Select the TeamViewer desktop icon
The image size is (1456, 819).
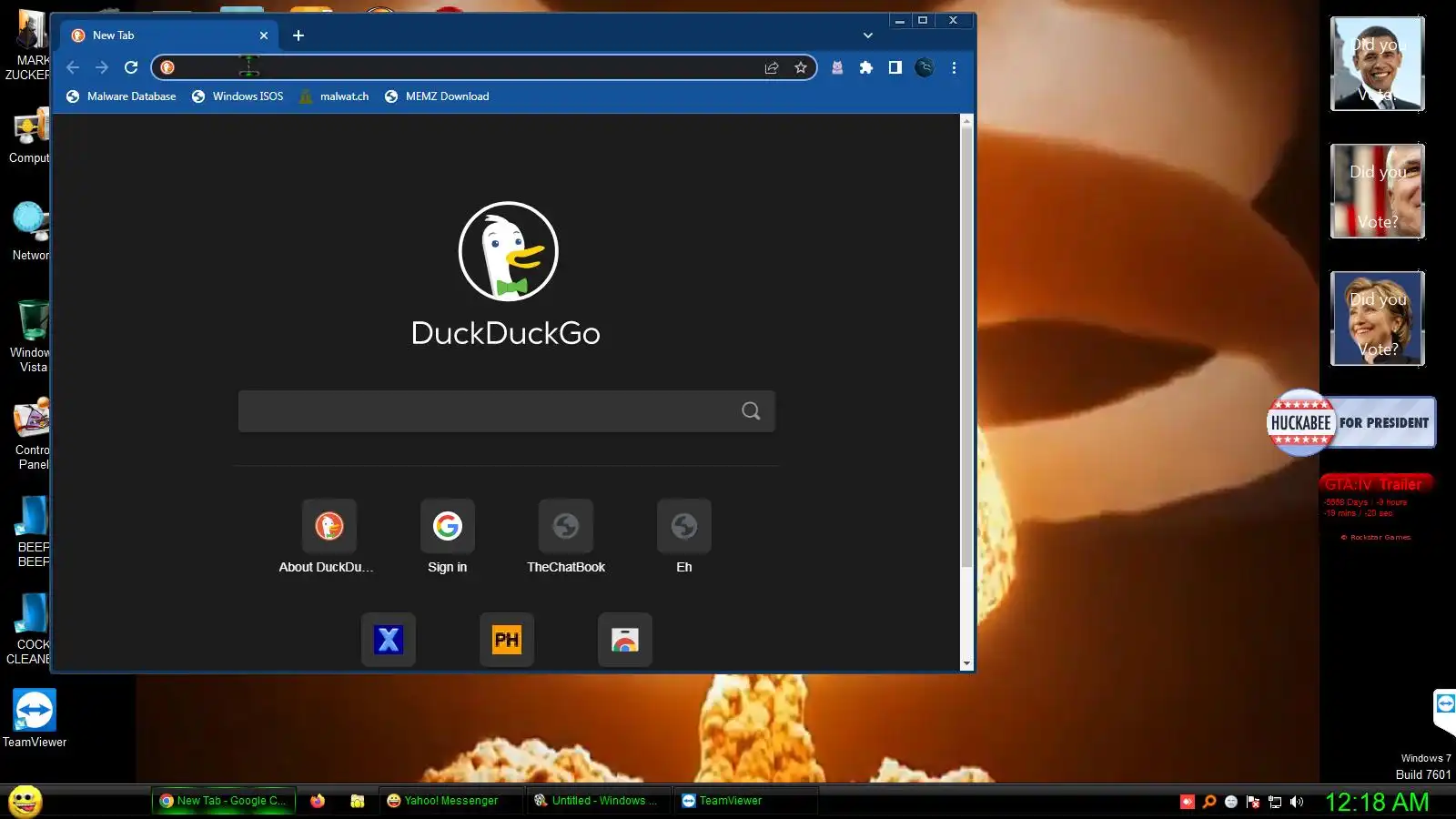click(35, 718)
